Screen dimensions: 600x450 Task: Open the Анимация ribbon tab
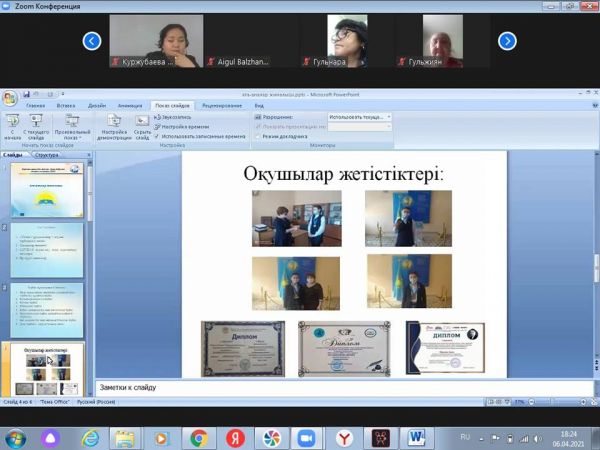(x=129, y=105)
